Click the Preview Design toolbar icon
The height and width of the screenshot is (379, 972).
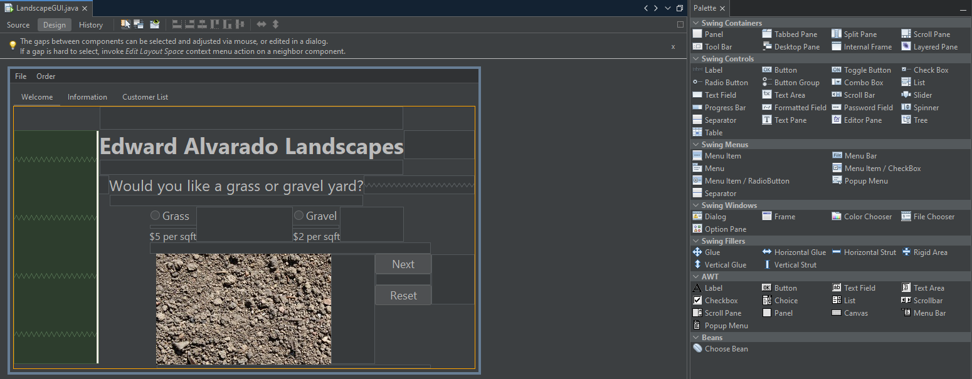[155, 25]
